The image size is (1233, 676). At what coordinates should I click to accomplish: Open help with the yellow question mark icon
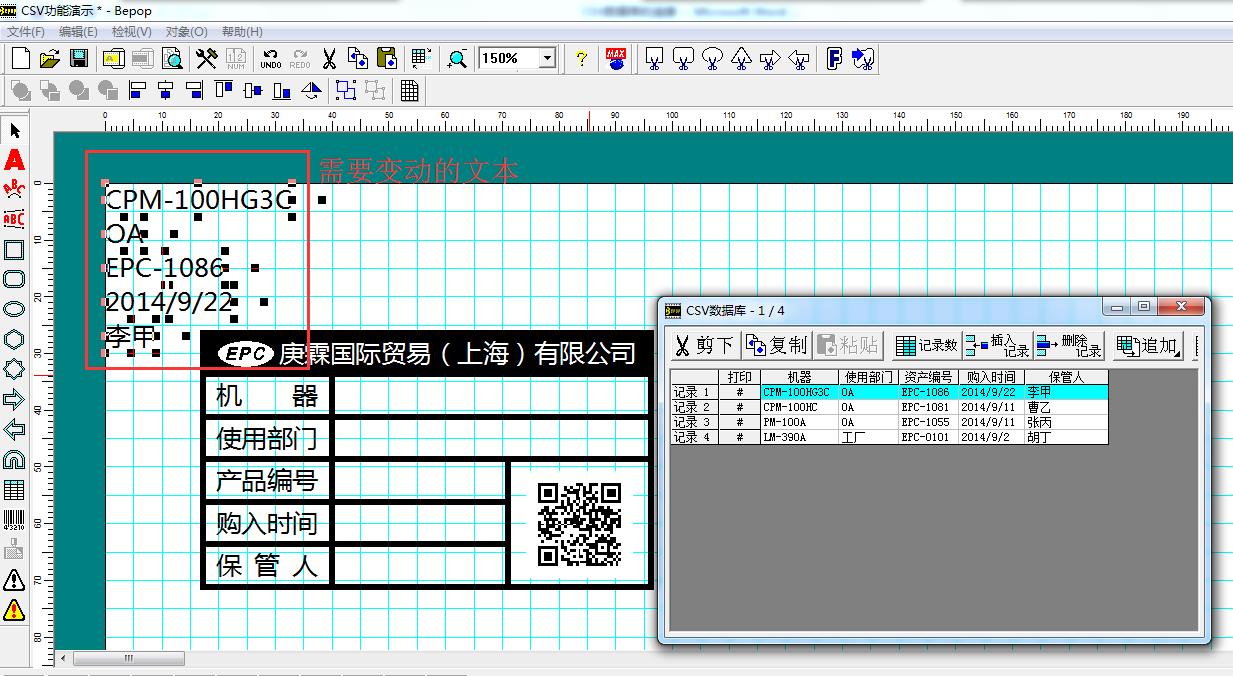tap(581, 58)
